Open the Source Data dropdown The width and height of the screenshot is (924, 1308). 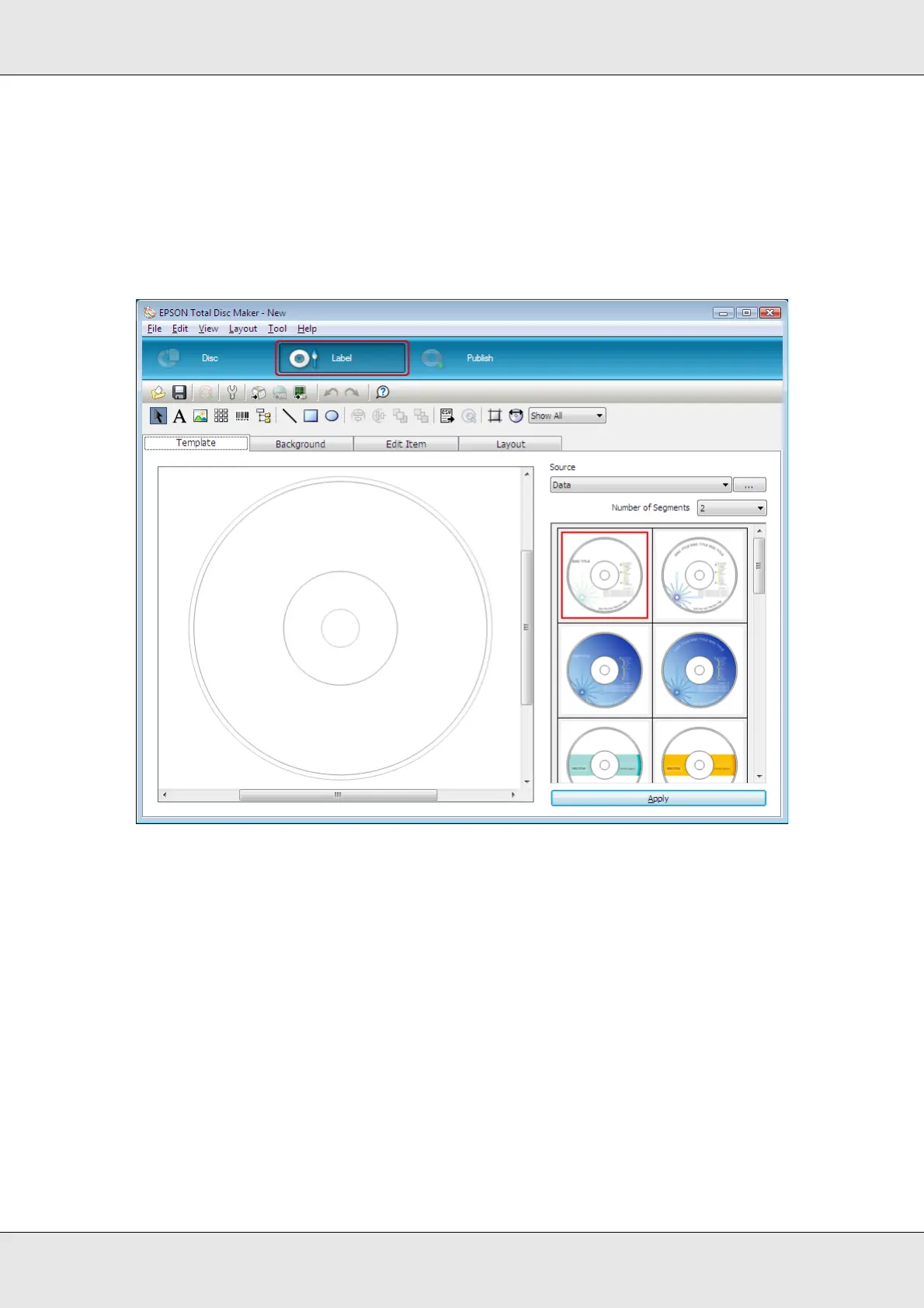point(641,485)
